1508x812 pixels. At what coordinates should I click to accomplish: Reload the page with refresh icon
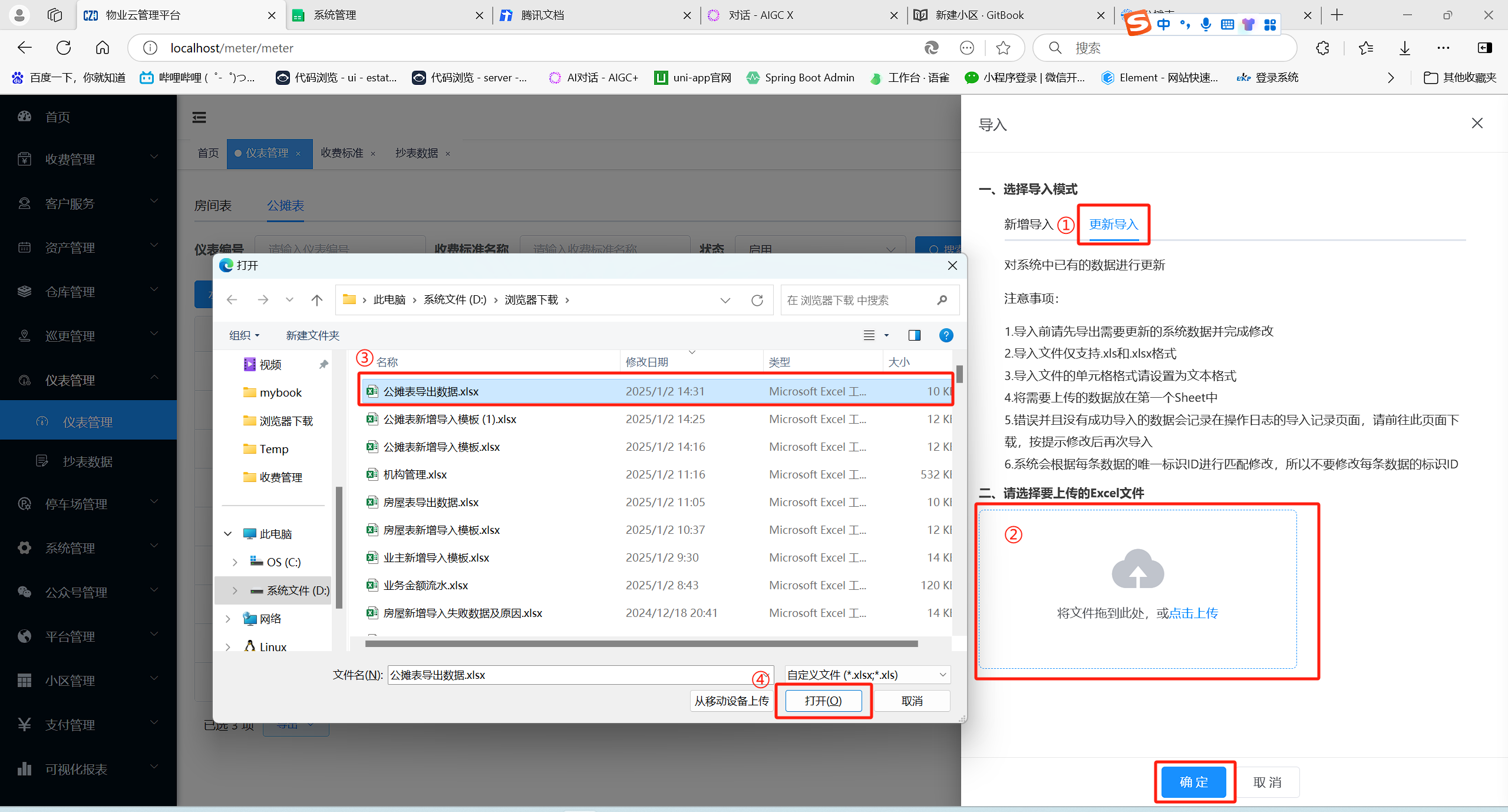(64, 48)
